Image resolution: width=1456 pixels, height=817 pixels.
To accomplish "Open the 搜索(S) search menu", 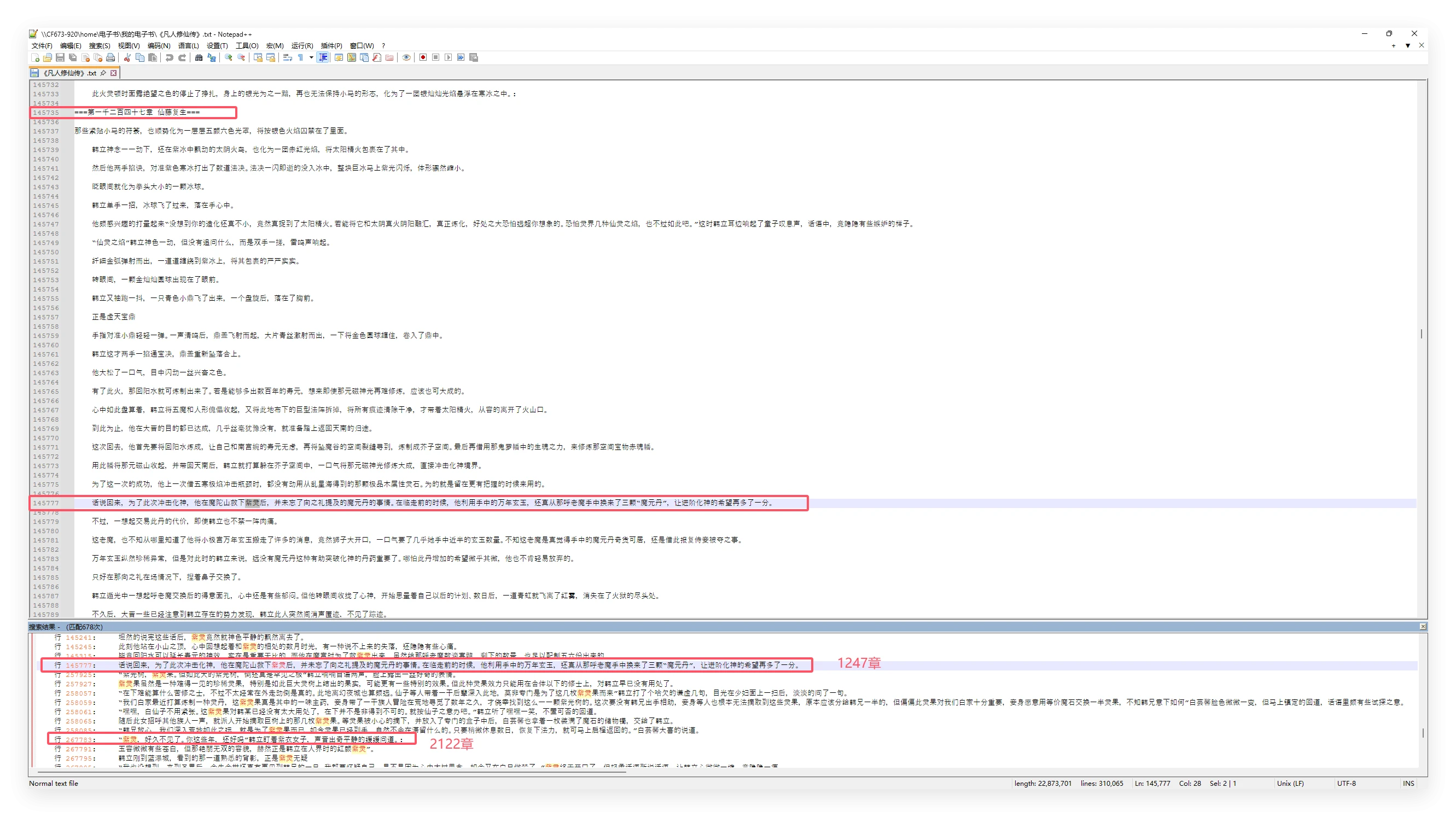I will (99, 46).
